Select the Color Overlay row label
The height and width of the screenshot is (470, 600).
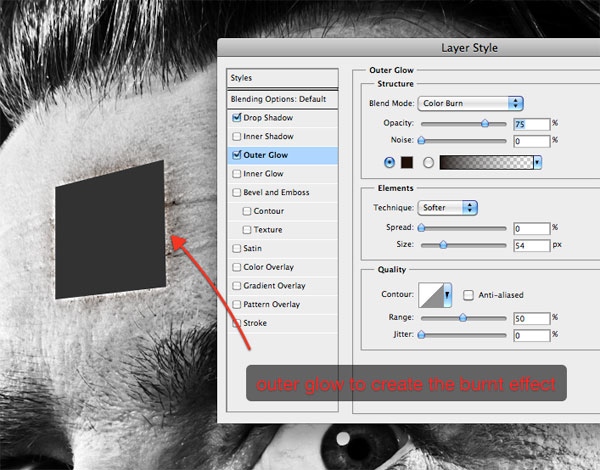[269, 267]
